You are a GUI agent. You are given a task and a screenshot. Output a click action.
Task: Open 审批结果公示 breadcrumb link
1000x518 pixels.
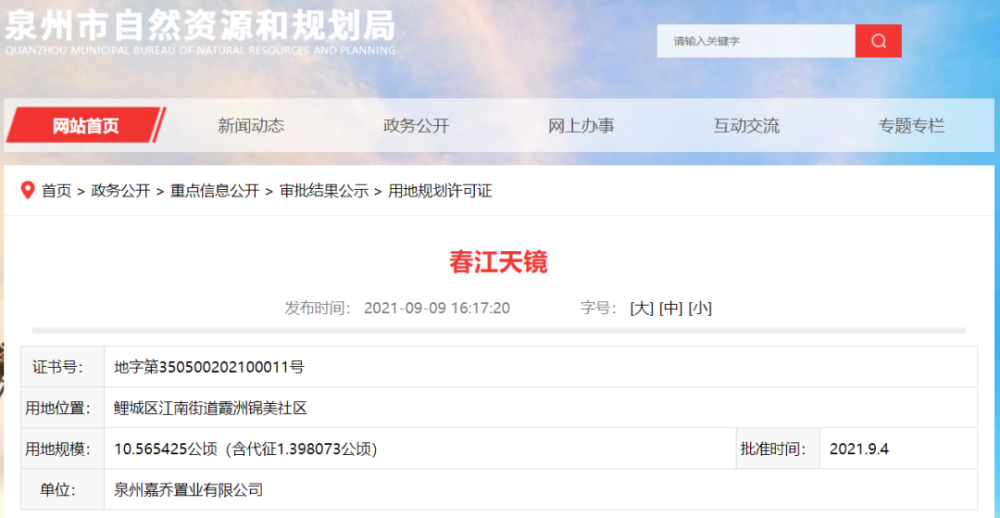click(x=324, y=191)
